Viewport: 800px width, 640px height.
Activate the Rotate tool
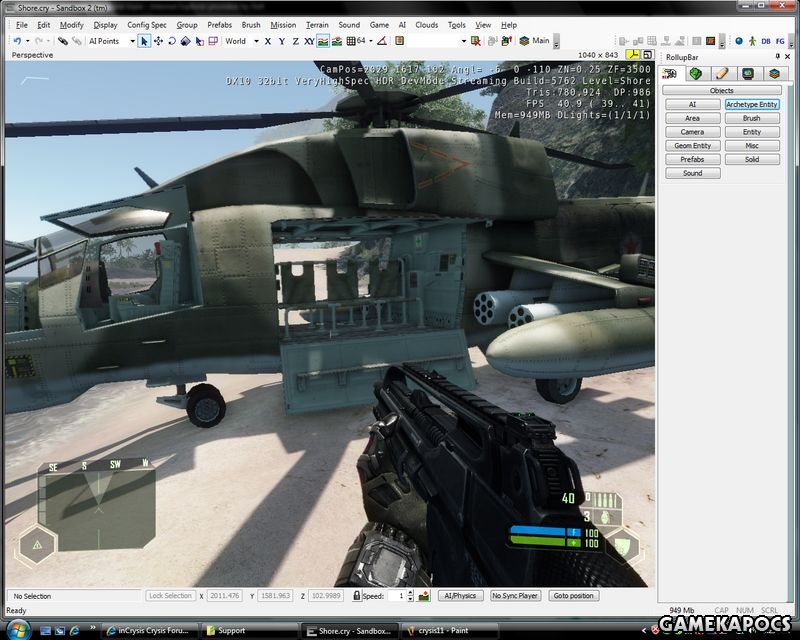tap(172, 41)
